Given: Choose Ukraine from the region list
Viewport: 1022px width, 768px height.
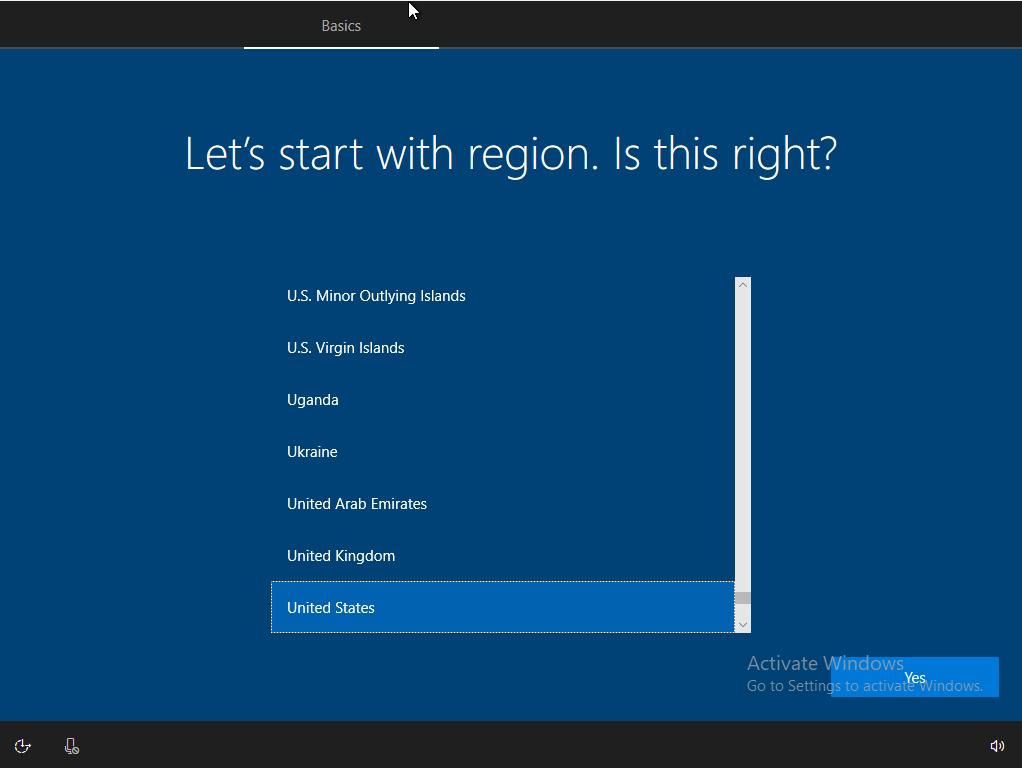Looking at the screenshot, I should [503, 452].
